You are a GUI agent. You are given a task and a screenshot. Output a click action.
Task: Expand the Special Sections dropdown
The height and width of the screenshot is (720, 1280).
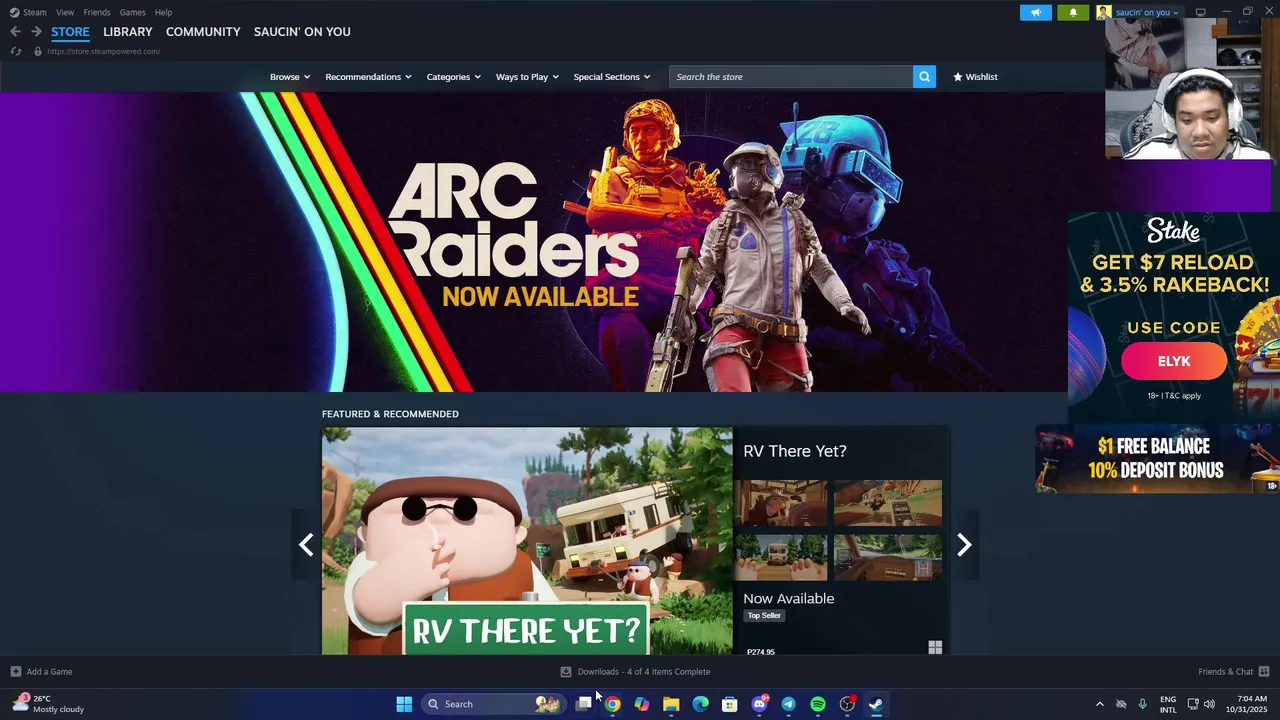(x=612, y=77)
